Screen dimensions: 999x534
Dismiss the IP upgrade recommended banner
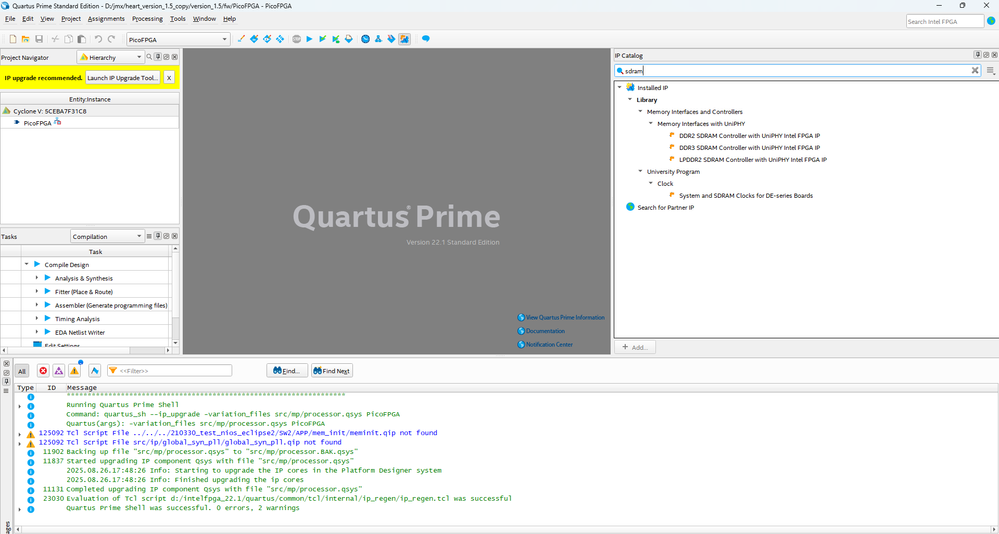[169, 78]
